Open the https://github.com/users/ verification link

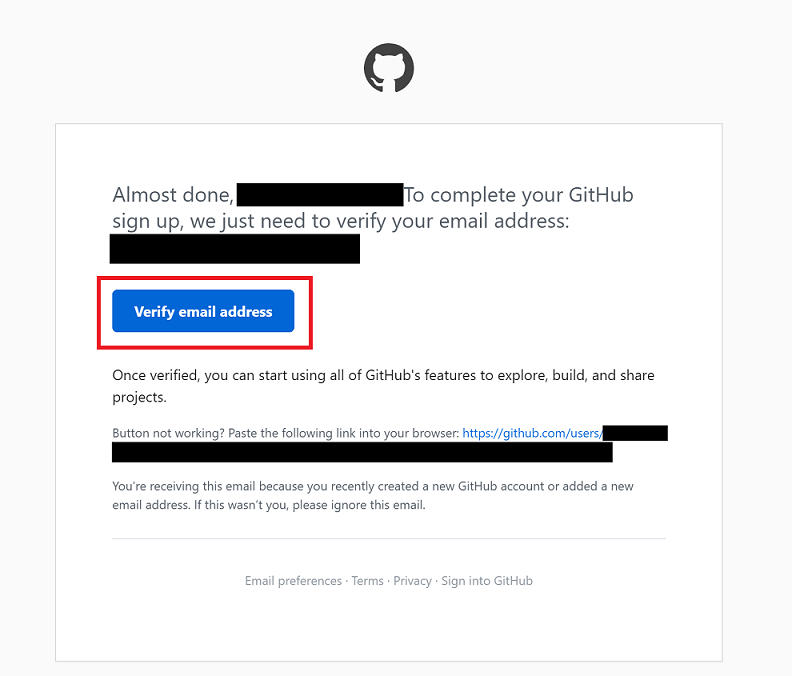tap(532, 433)
